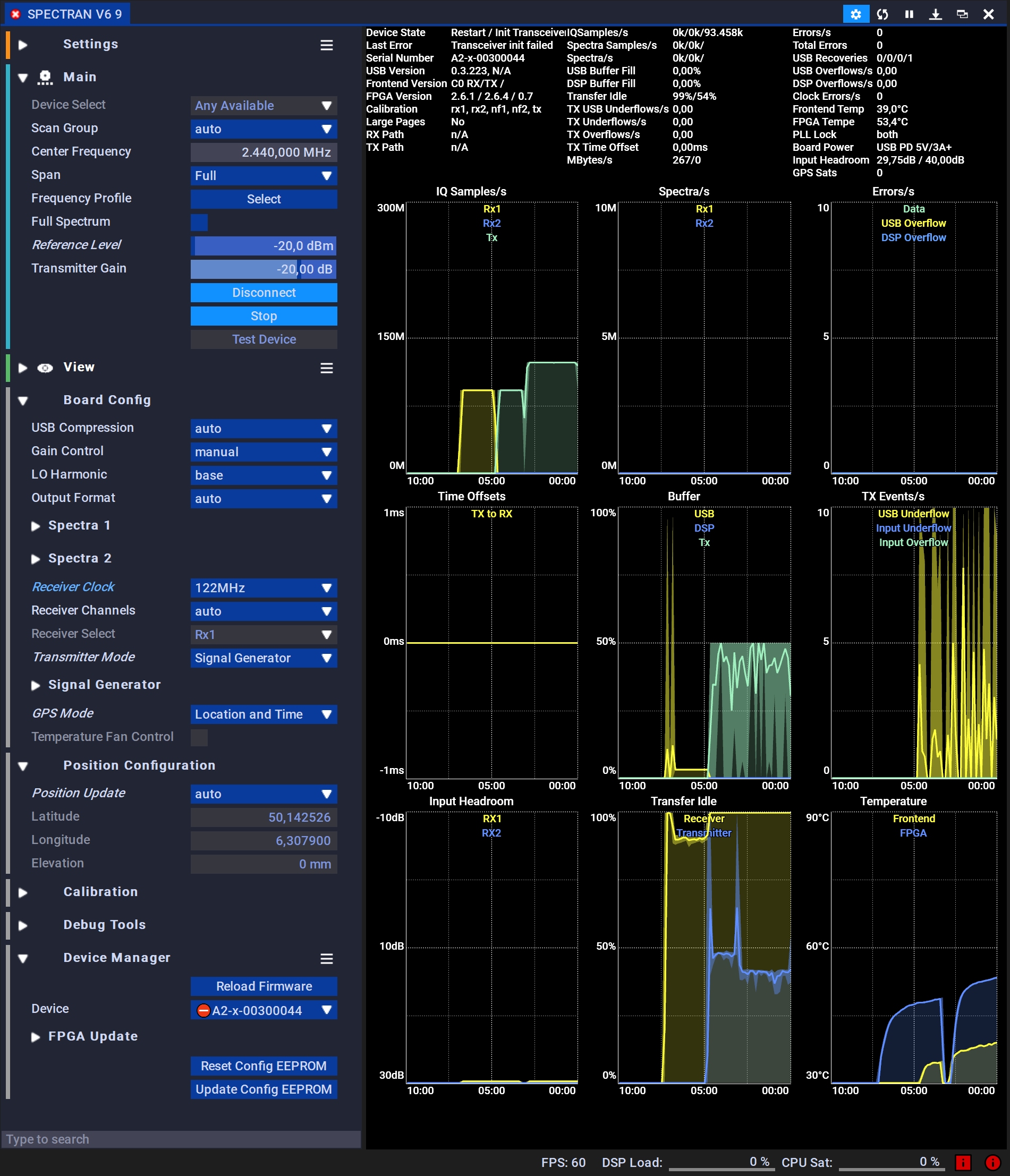Click the red round info icon in status bar
Screen dimensions: 1010x1176
click(992, 1162)
